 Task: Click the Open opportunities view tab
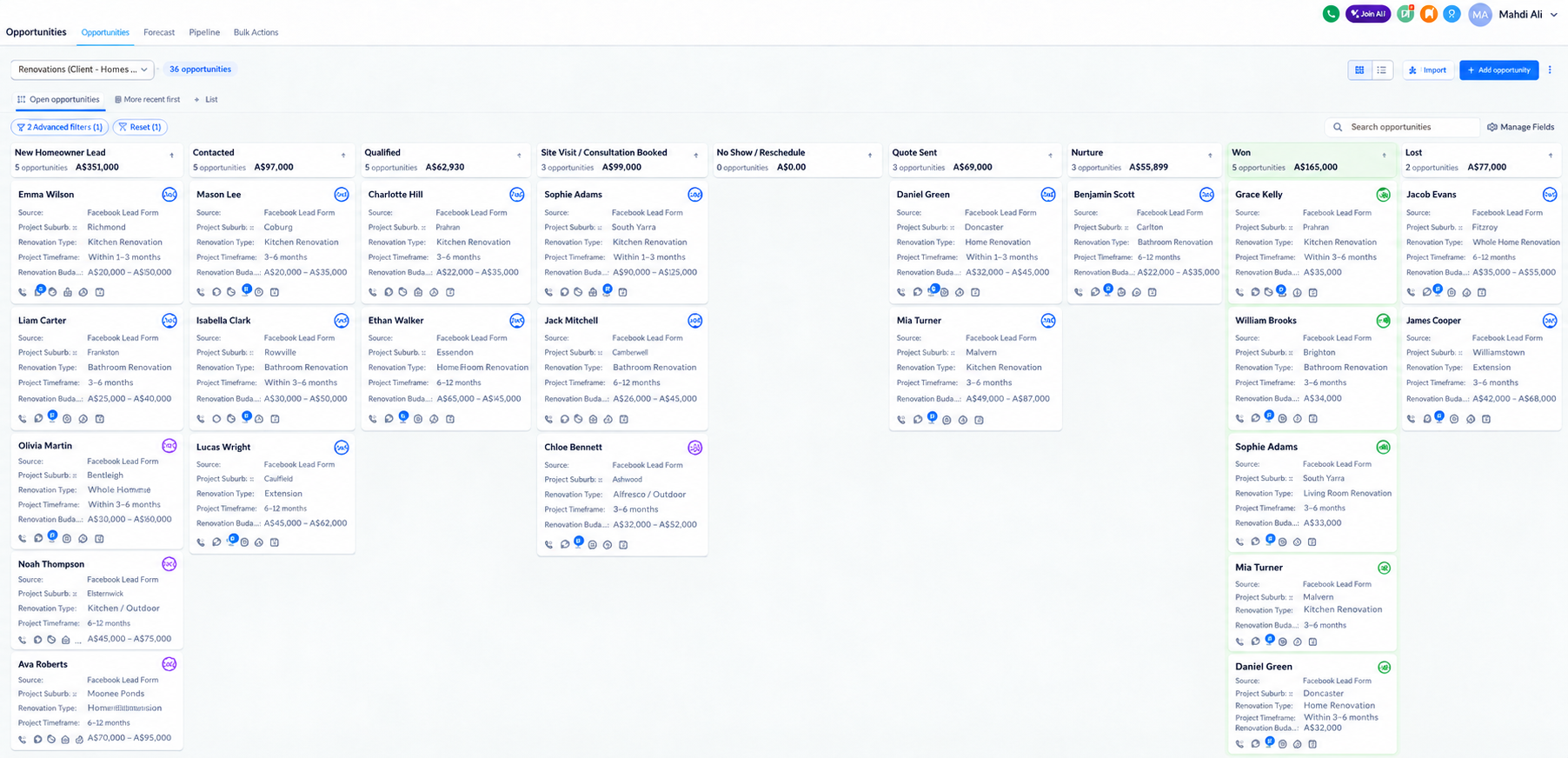(59, 99)
